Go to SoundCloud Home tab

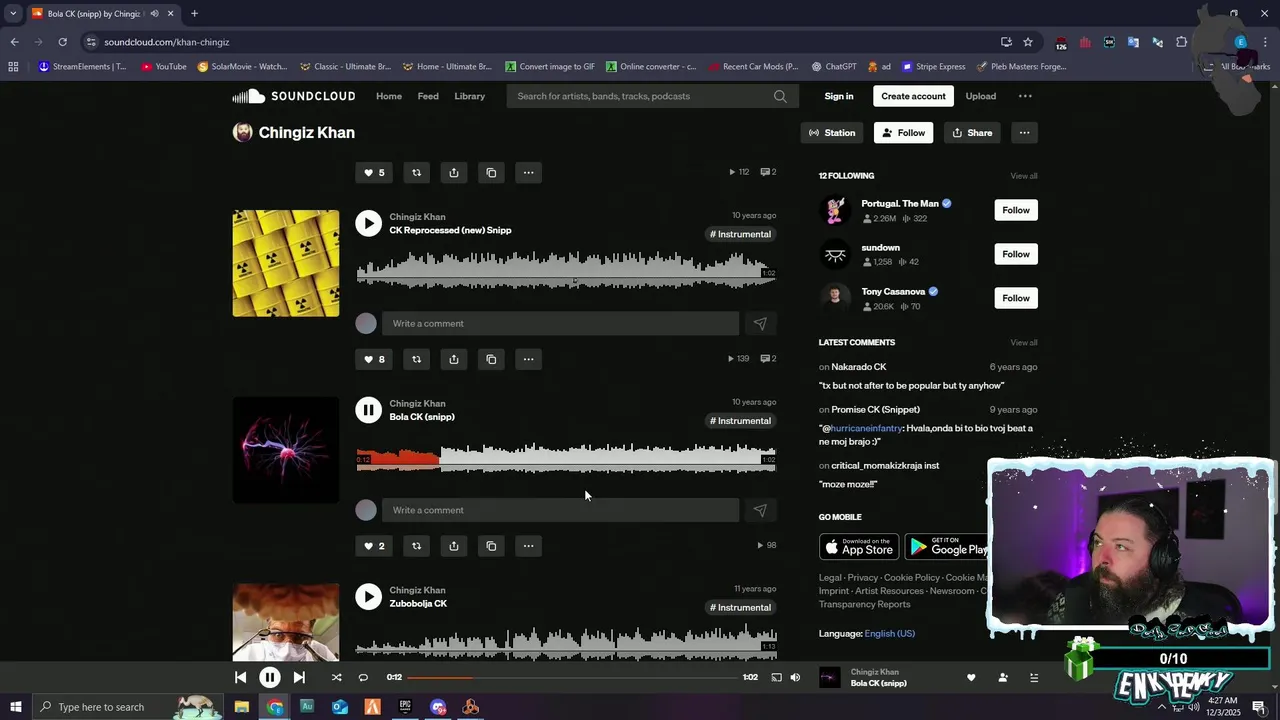point(389,96)
